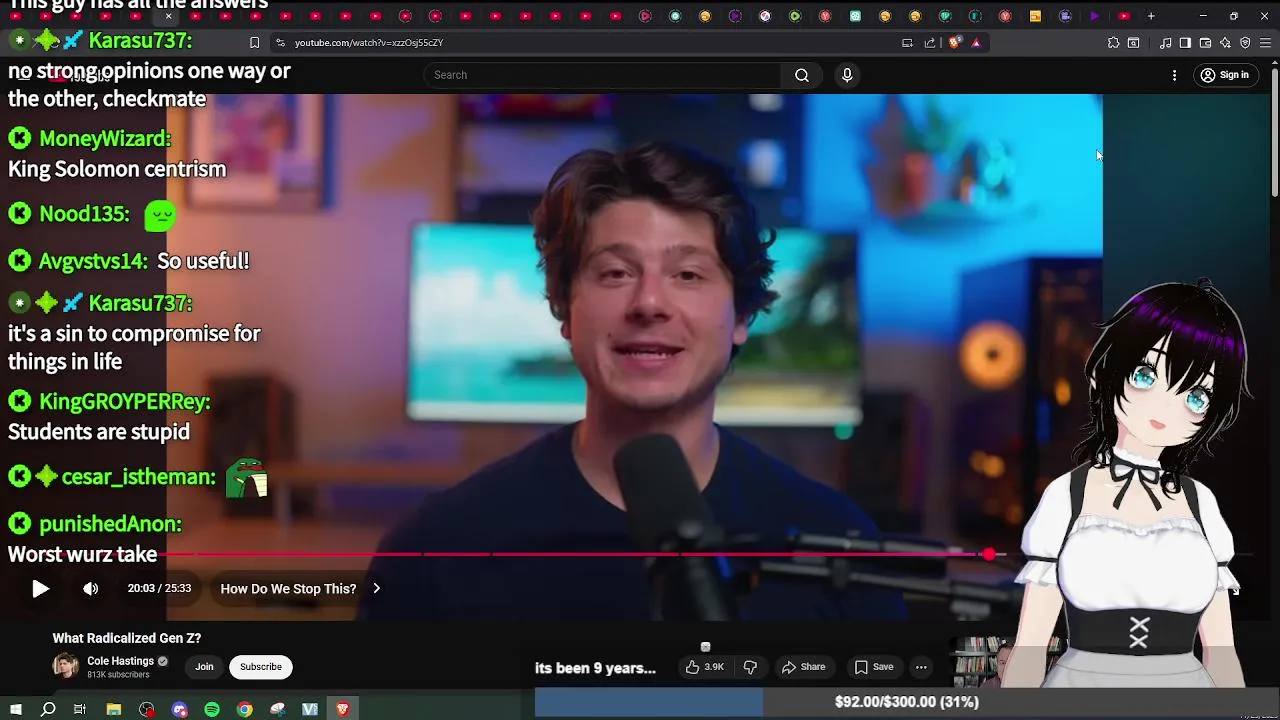This screenshot has width=1280, height=720.
Task: Click the page vertical scrollbar
Action: [x=1274, y=130]
